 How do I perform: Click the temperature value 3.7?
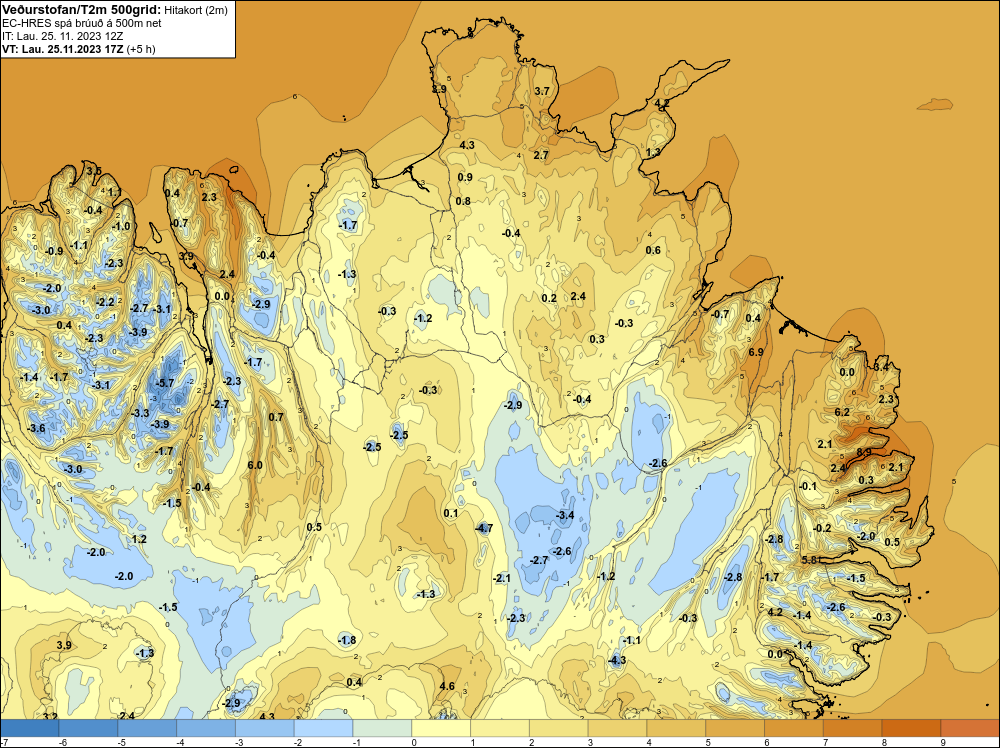[x=541, y=91]
